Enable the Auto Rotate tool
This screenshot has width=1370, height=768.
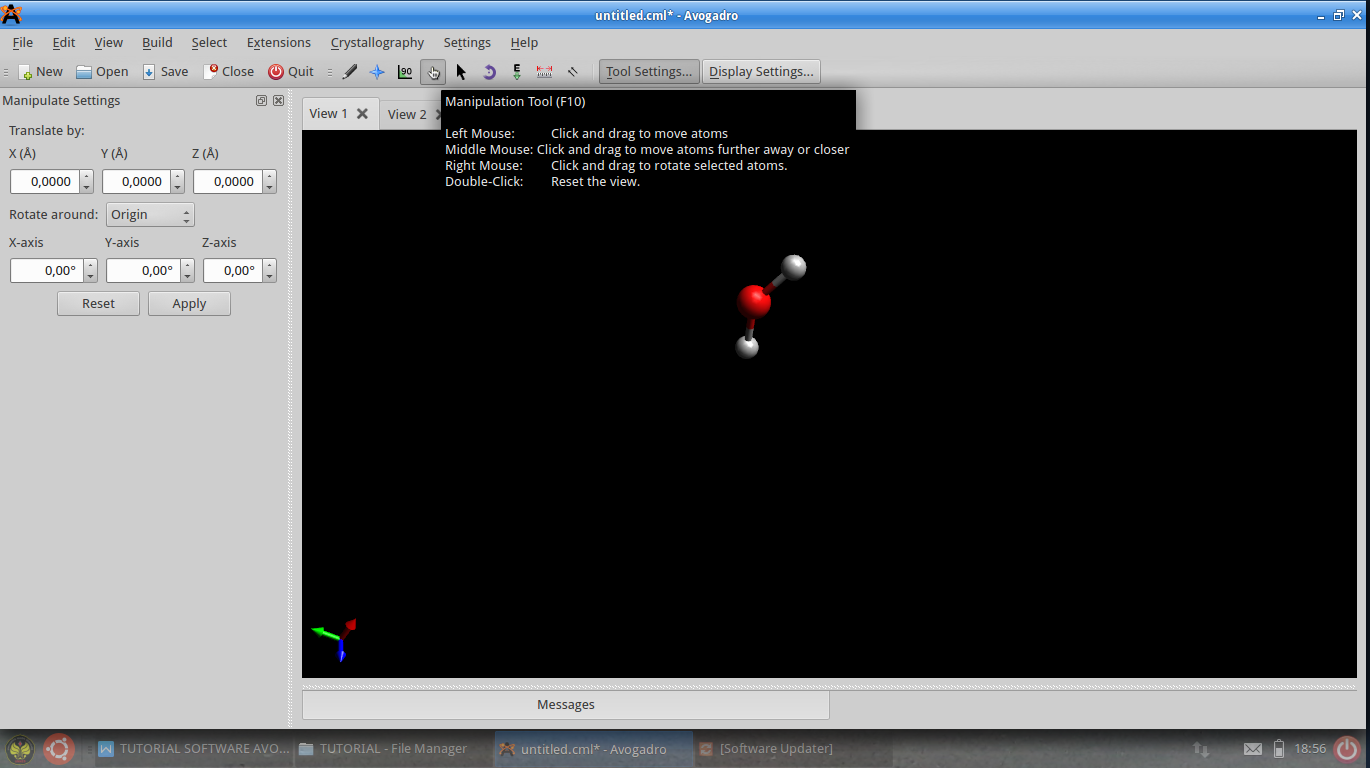[489, 71]
